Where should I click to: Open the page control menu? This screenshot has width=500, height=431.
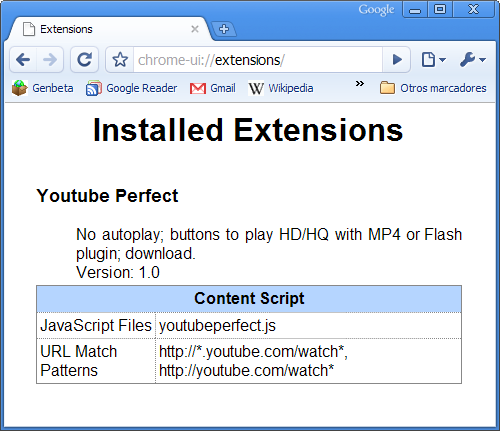[433, 60]
